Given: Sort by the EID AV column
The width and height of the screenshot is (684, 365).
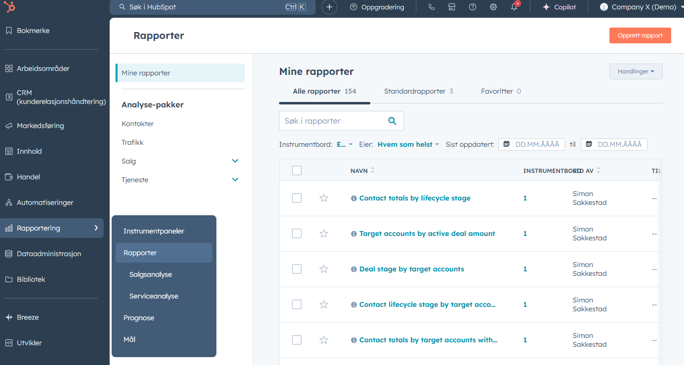Looking at the screenshot, I should click(587, 171).
